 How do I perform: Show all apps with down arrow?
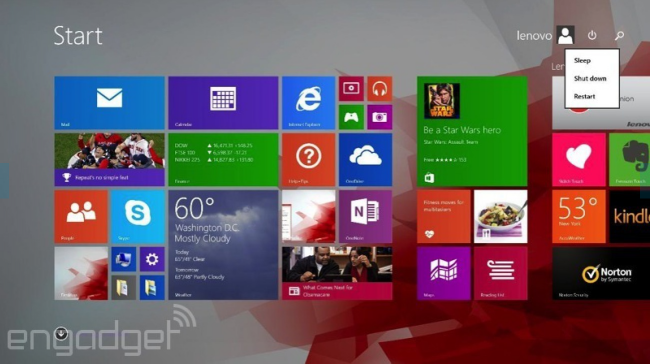coord(61,333)
